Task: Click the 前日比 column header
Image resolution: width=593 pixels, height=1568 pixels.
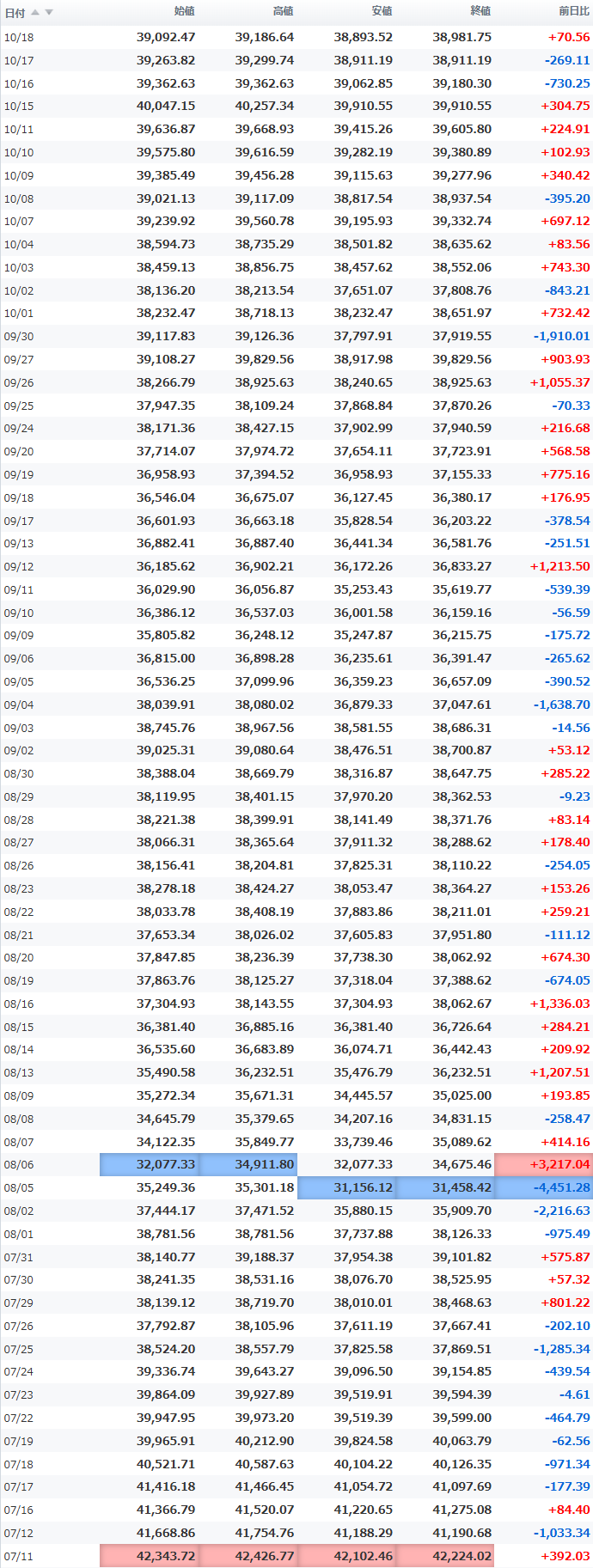Action: 574,11
